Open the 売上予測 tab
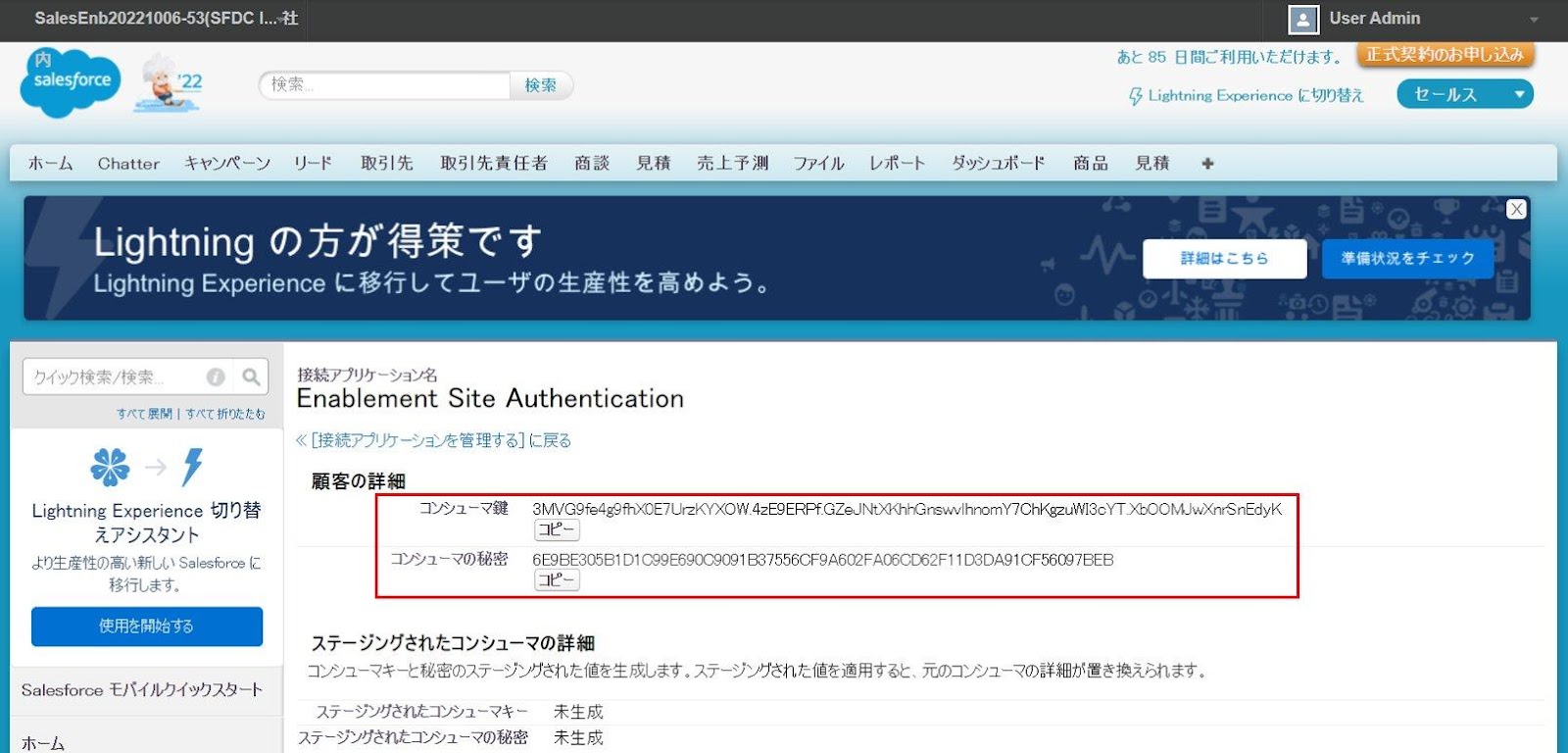 click(x=732, y=164)
